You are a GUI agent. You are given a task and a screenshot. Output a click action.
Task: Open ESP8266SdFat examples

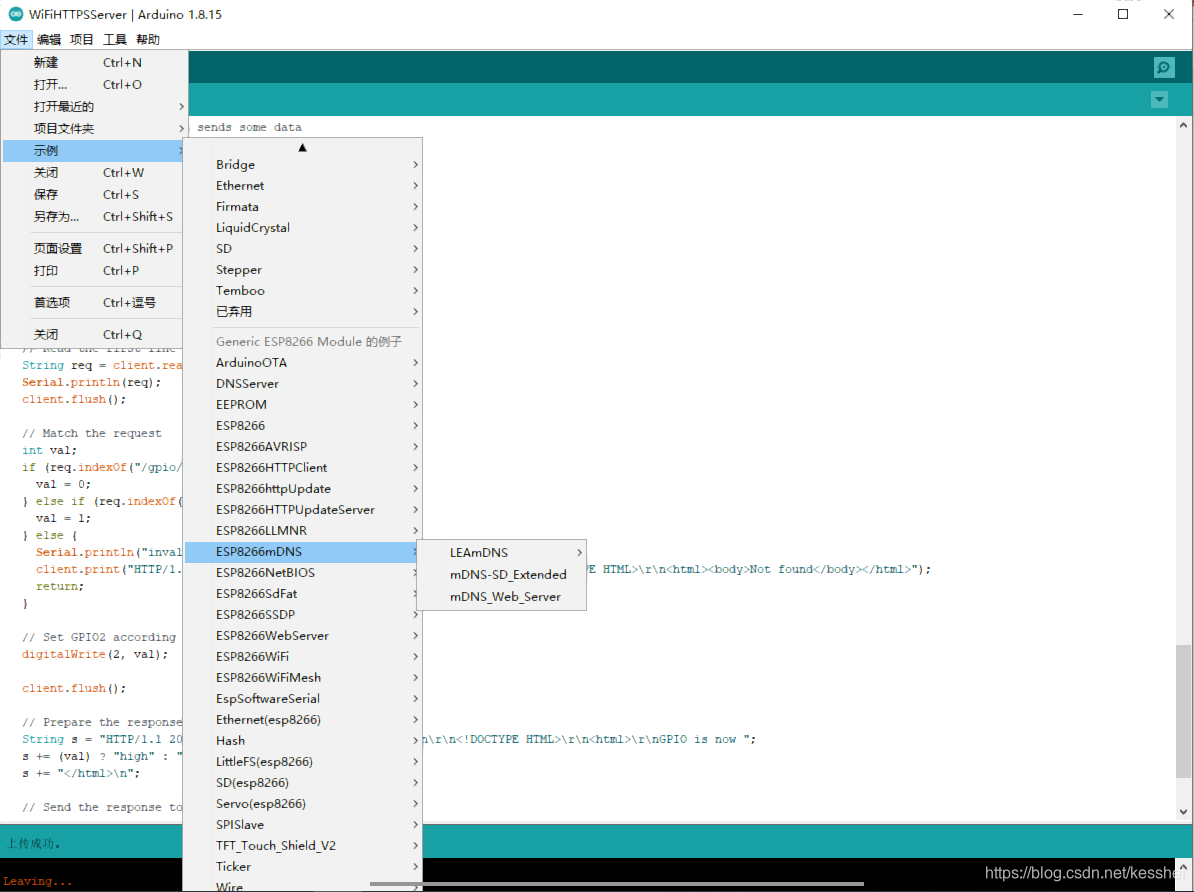point(303,593)
